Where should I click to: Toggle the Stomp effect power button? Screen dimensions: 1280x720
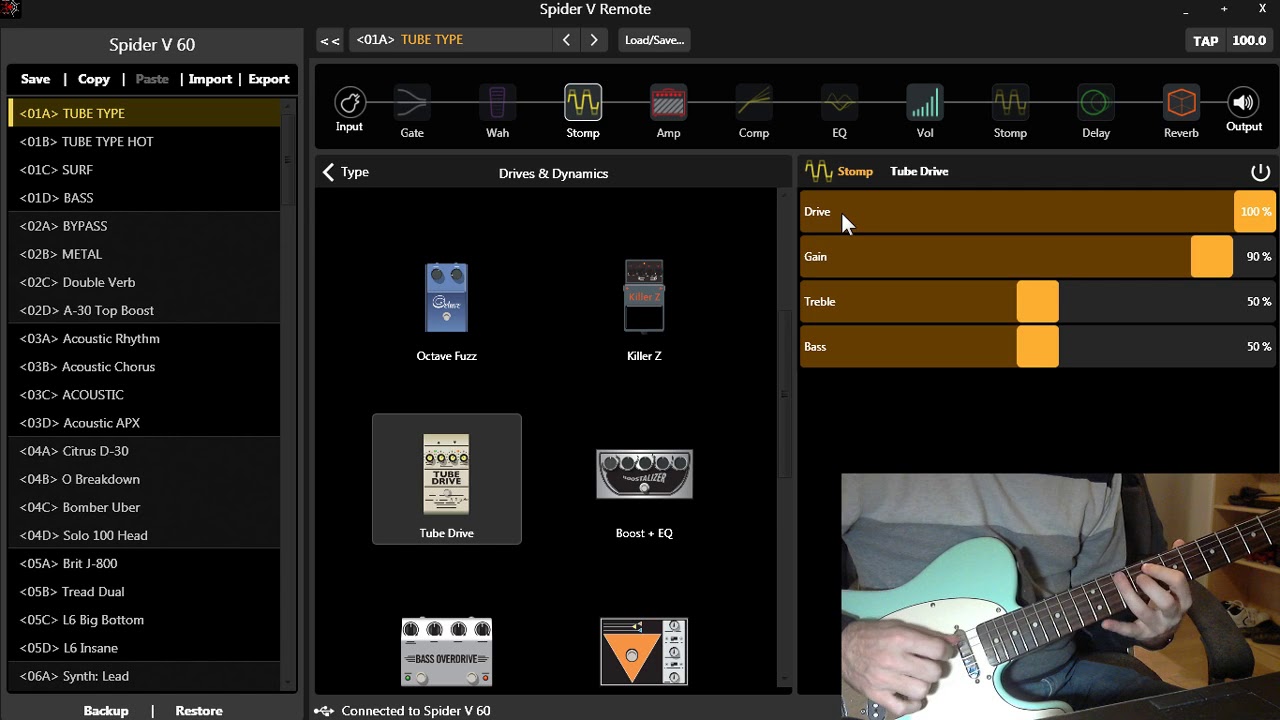1260,172
